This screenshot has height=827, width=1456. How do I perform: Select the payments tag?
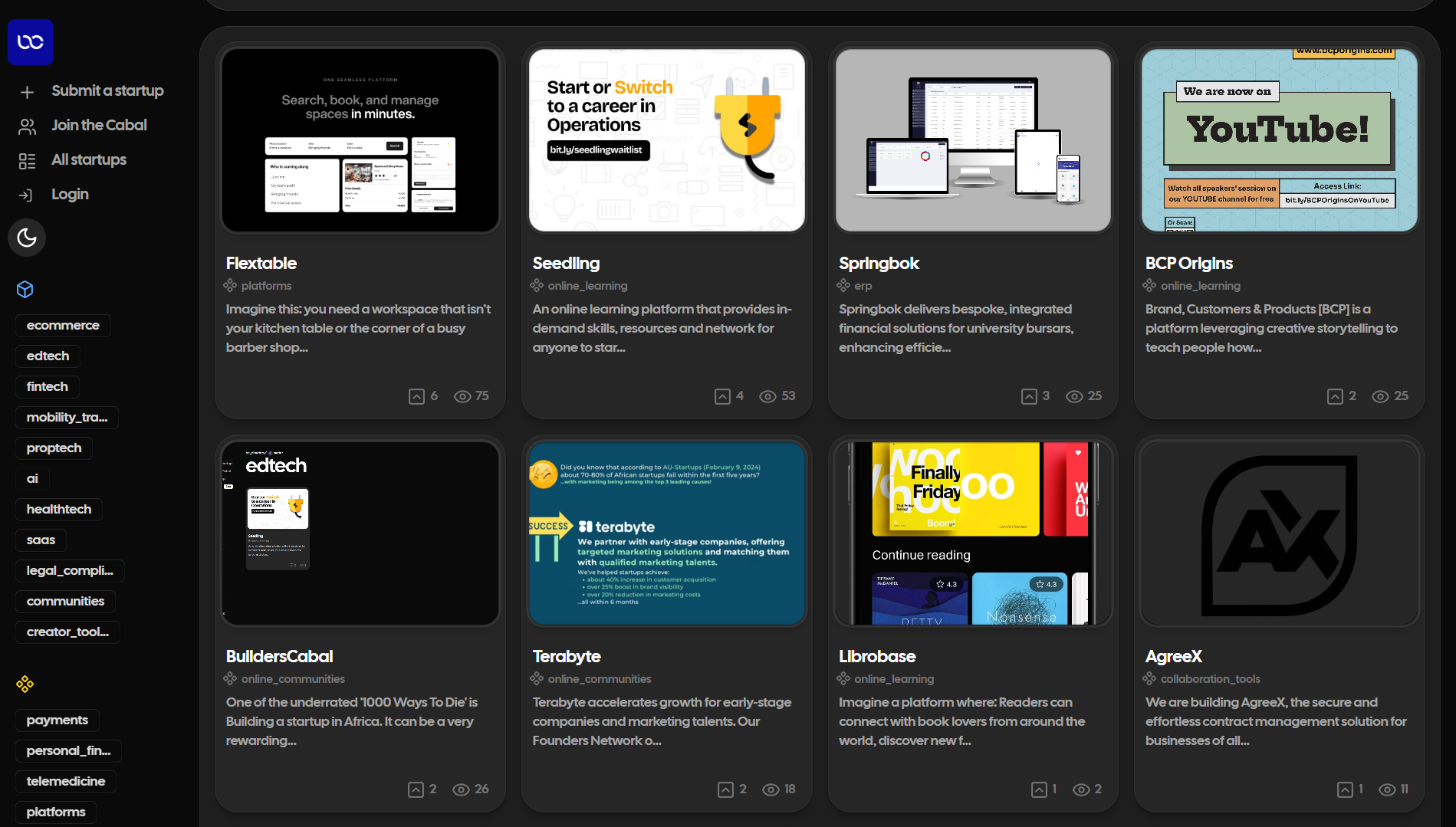tap(58, 720)
